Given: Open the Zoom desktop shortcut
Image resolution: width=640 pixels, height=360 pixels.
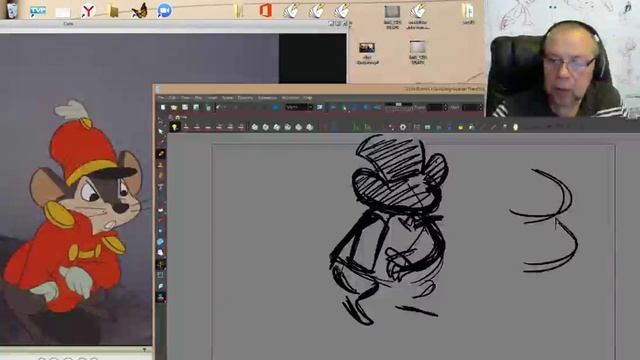Looking at the screenshot, I should (164, 11).
